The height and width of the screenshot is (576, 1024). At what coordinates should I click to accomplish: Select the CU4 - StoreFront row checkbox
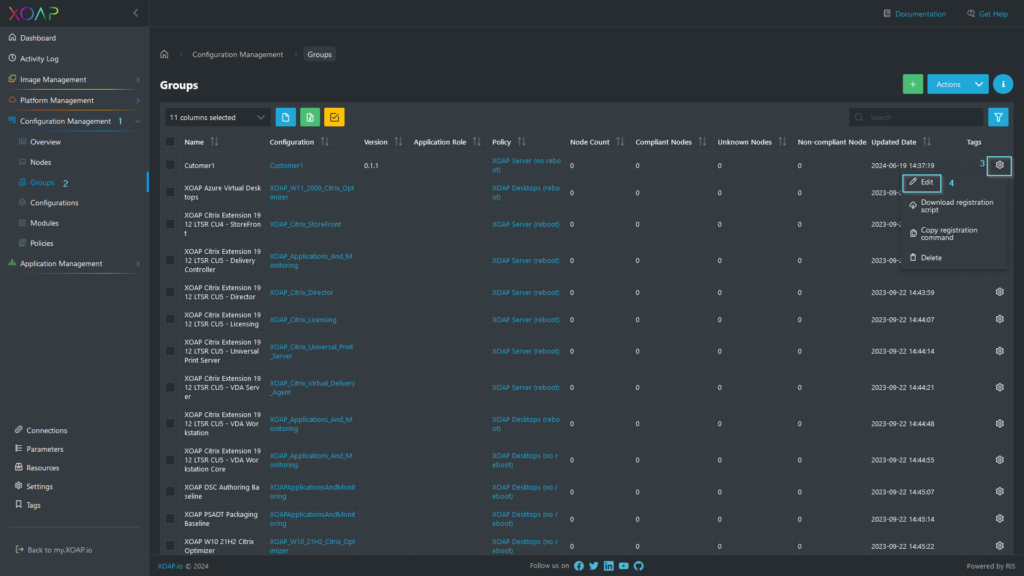point(170,224)
